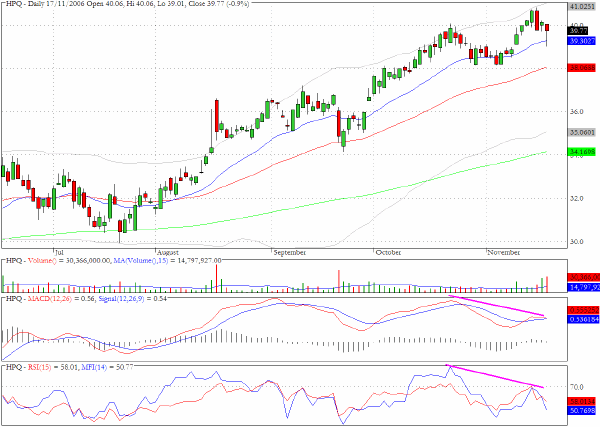Click the red 58.0134 RSI value label

click(582, 401)
